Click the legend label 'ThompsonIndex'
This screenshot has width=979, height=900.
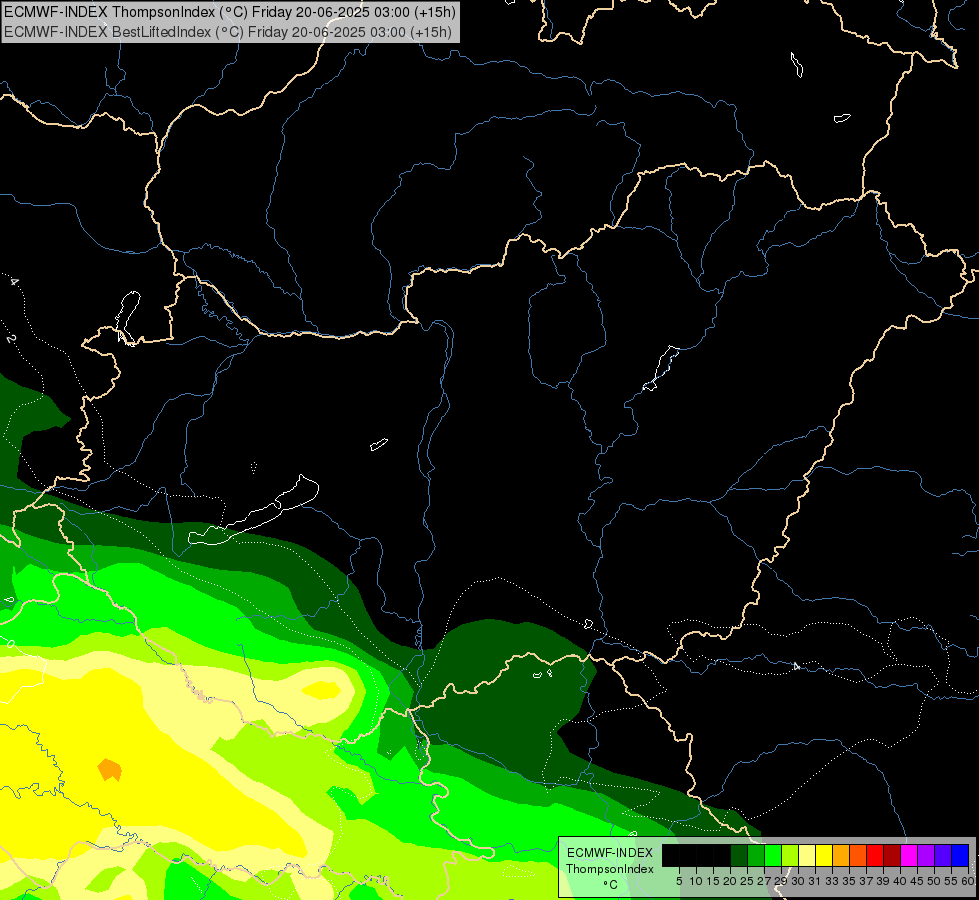(610, 869)
